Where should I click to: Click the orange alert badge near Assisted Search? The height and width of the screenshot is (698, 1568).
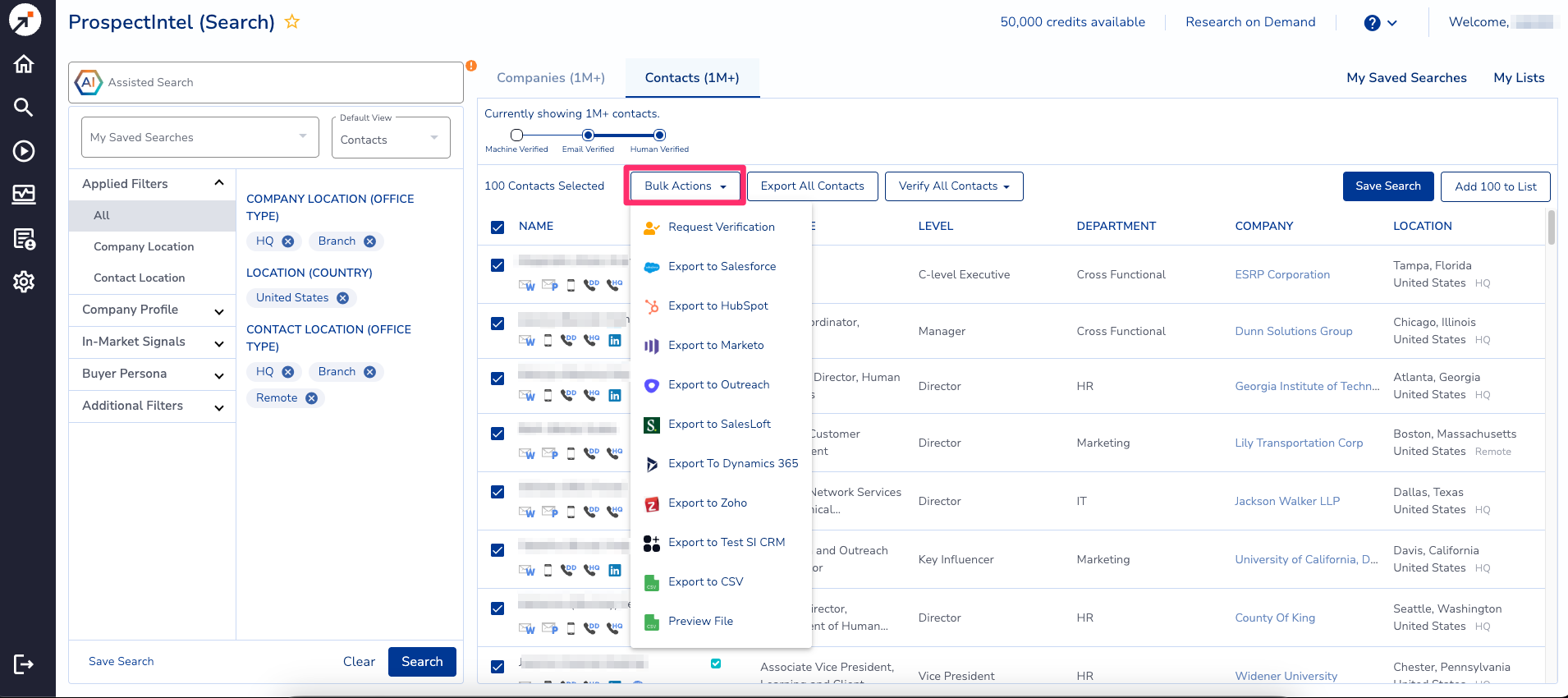(471, 66)
